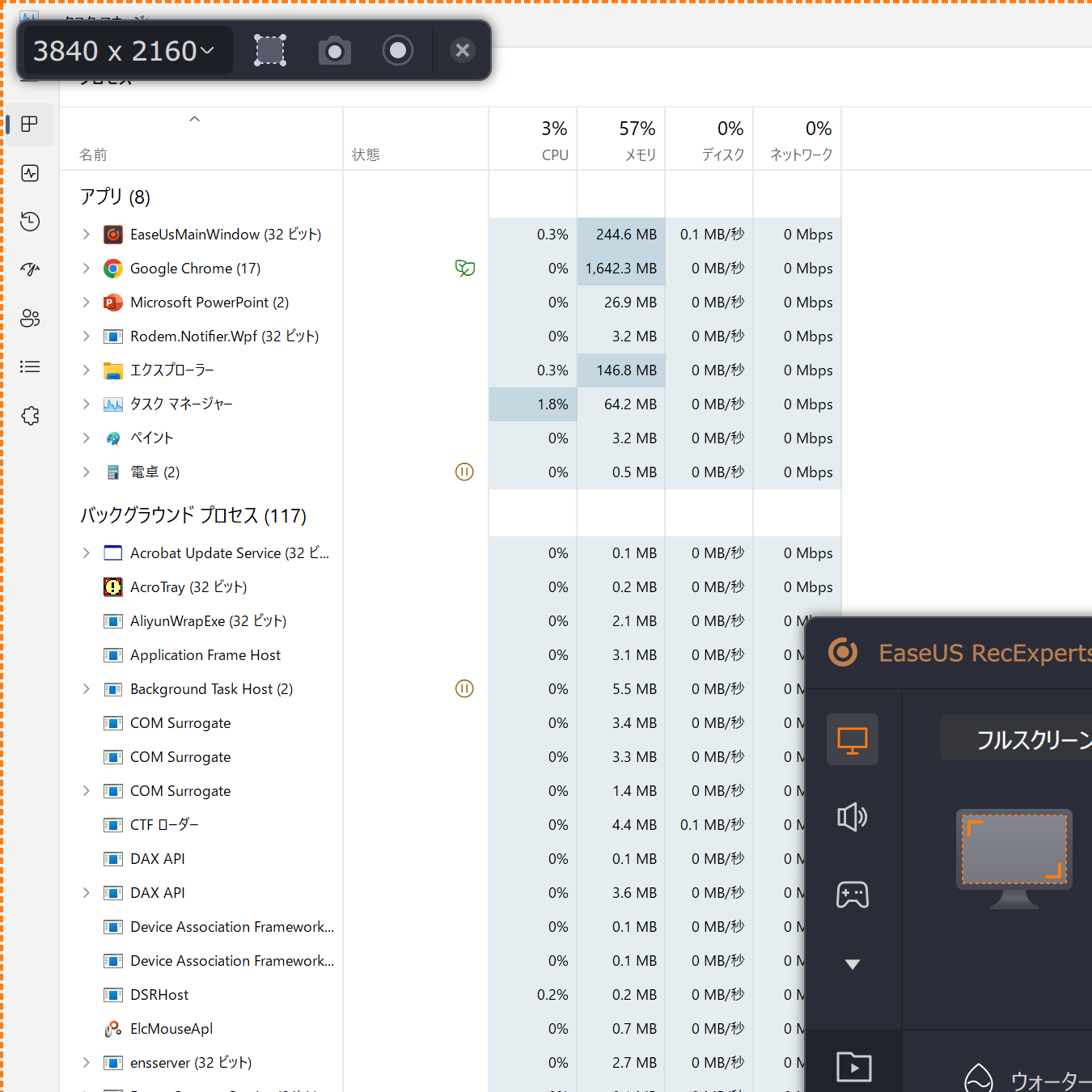This screenshot has width=1092, height=1092.
Task: Select the DSRHost process row
Action: coord(433,995)
